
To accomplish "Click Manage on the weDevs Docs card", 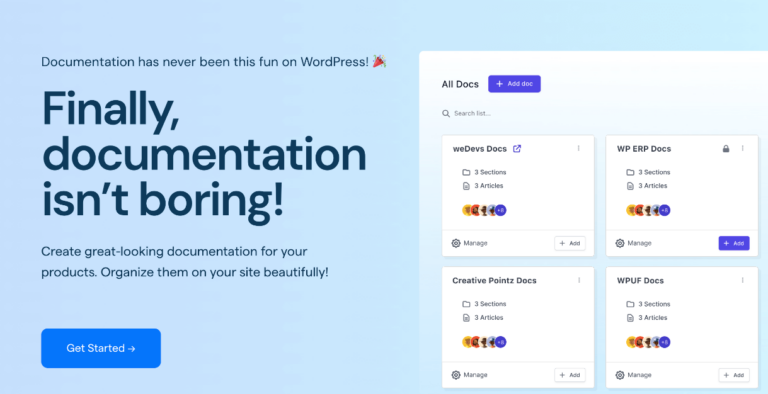I will (469, 243).
